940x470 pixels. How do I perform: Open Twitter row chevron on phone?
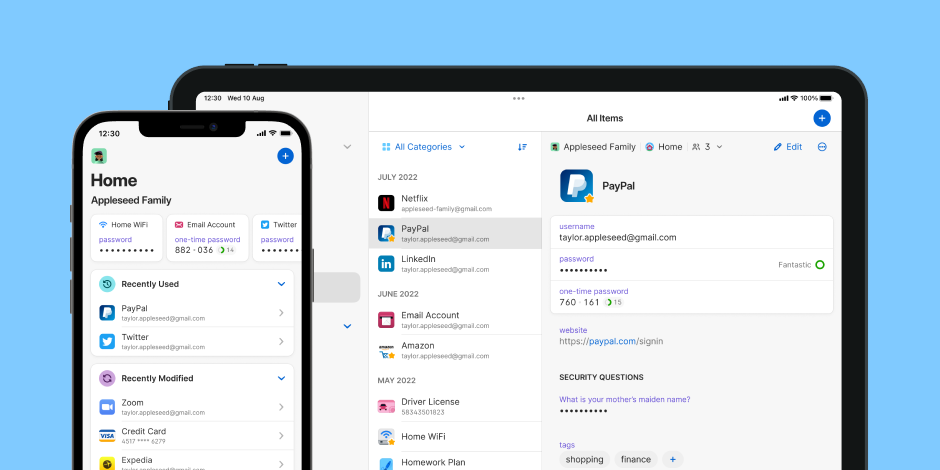pos(281,342)
